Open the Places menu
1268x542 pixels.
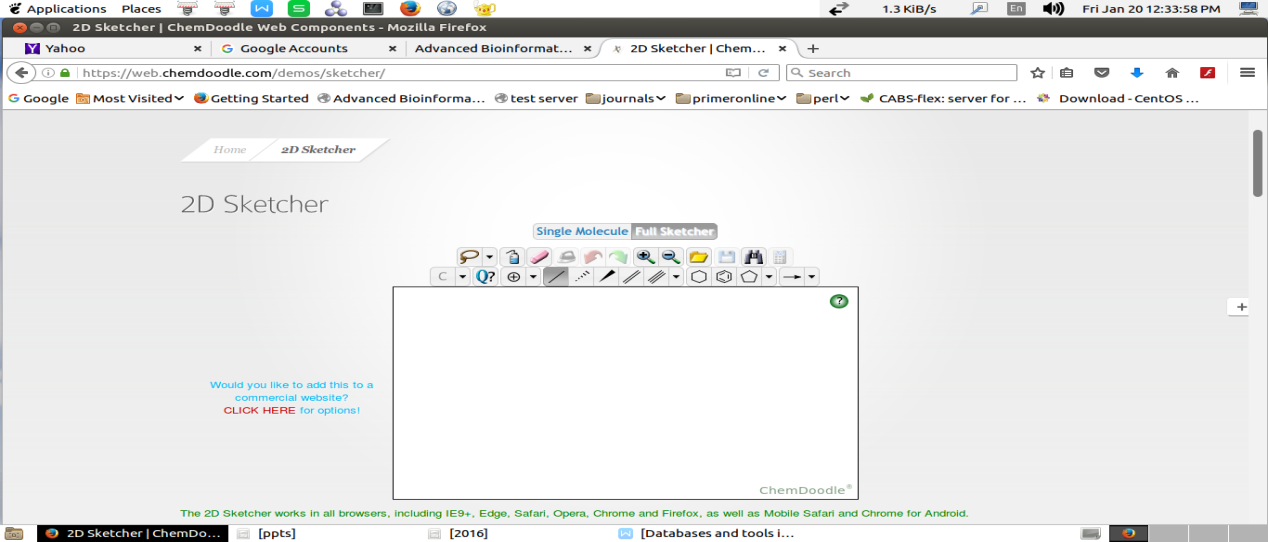pos(141,9)
